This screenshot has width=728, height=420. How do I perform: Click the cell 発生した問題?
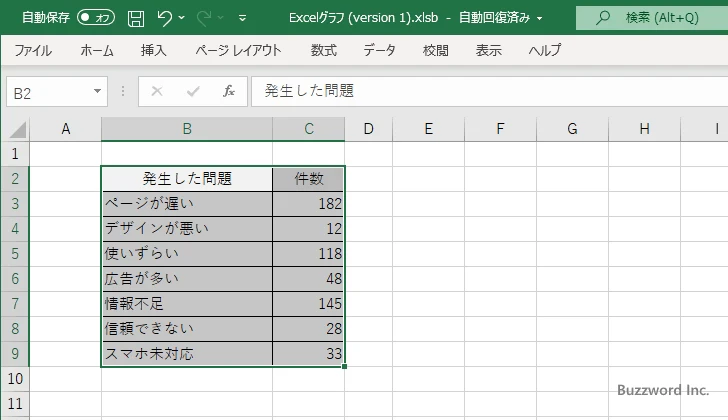pyautogui.click(x=187, y=179)
